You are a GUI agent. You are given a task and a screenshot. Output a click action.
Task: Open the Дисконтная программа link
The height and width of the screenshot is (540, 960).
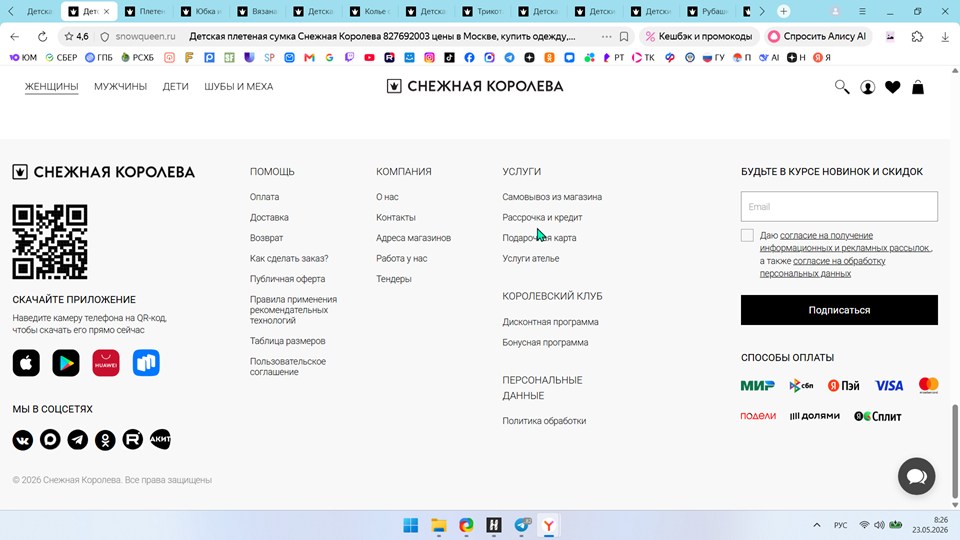pyautogui.click(x=550, y=321)
